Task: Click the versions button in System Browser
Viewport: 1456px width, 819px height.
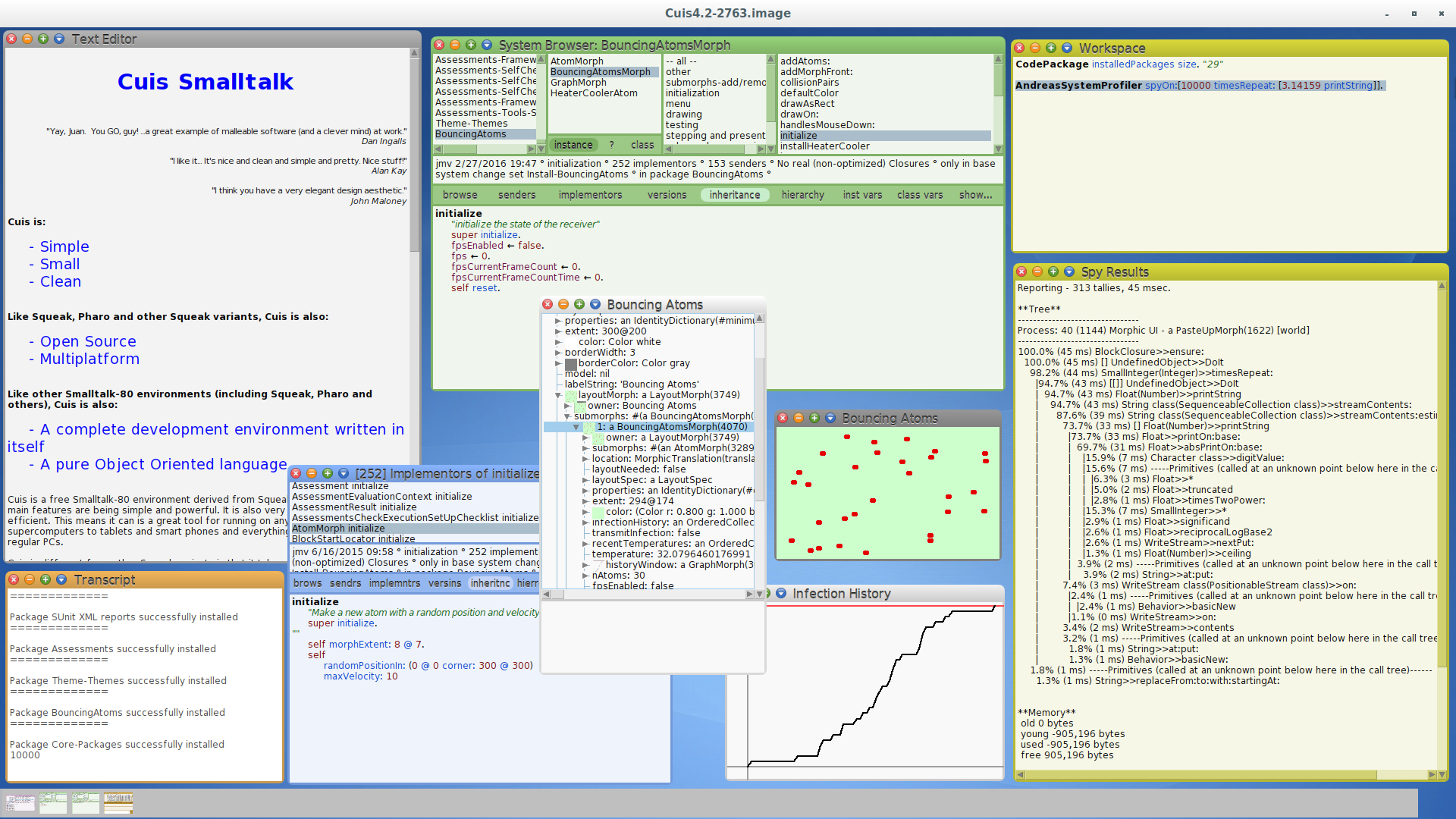Action: point(667,195)
